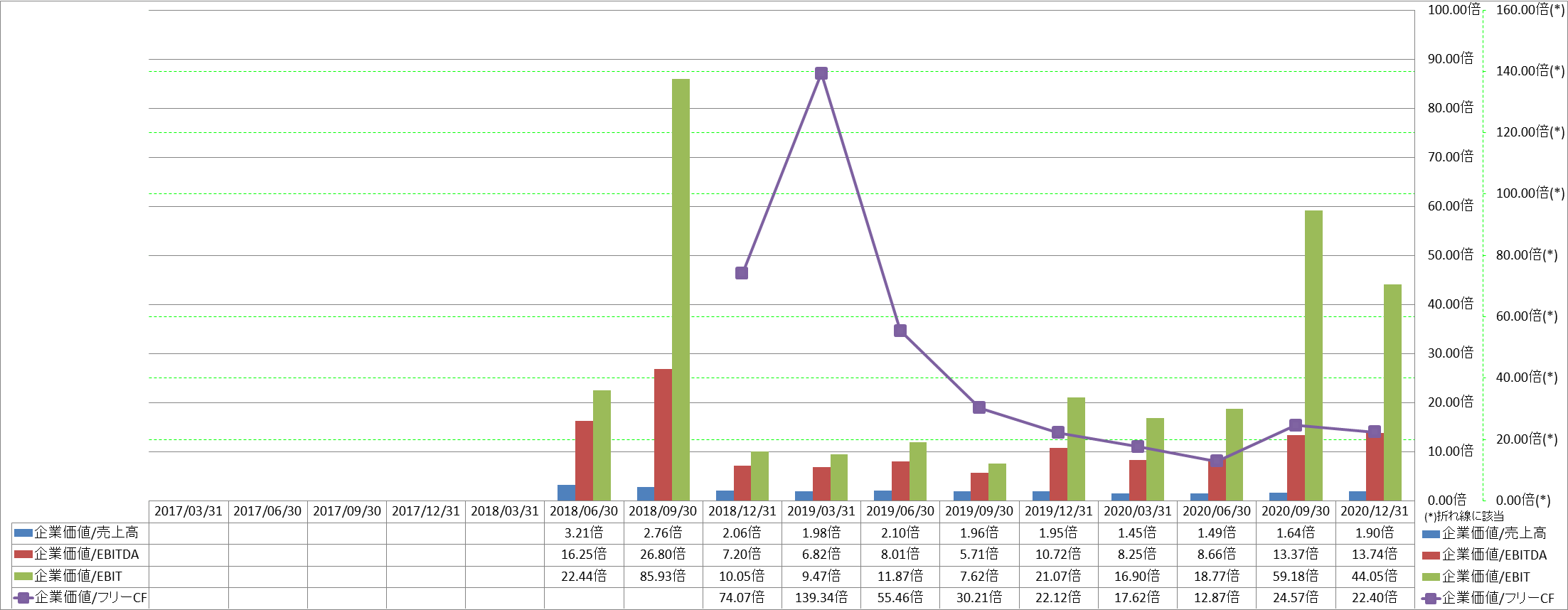Image resolution: width=1568 pixels, height=610 pixels.
Task: Click the green 企業価値/EBIT legend swatch on the left
Action: pos(23,577)
